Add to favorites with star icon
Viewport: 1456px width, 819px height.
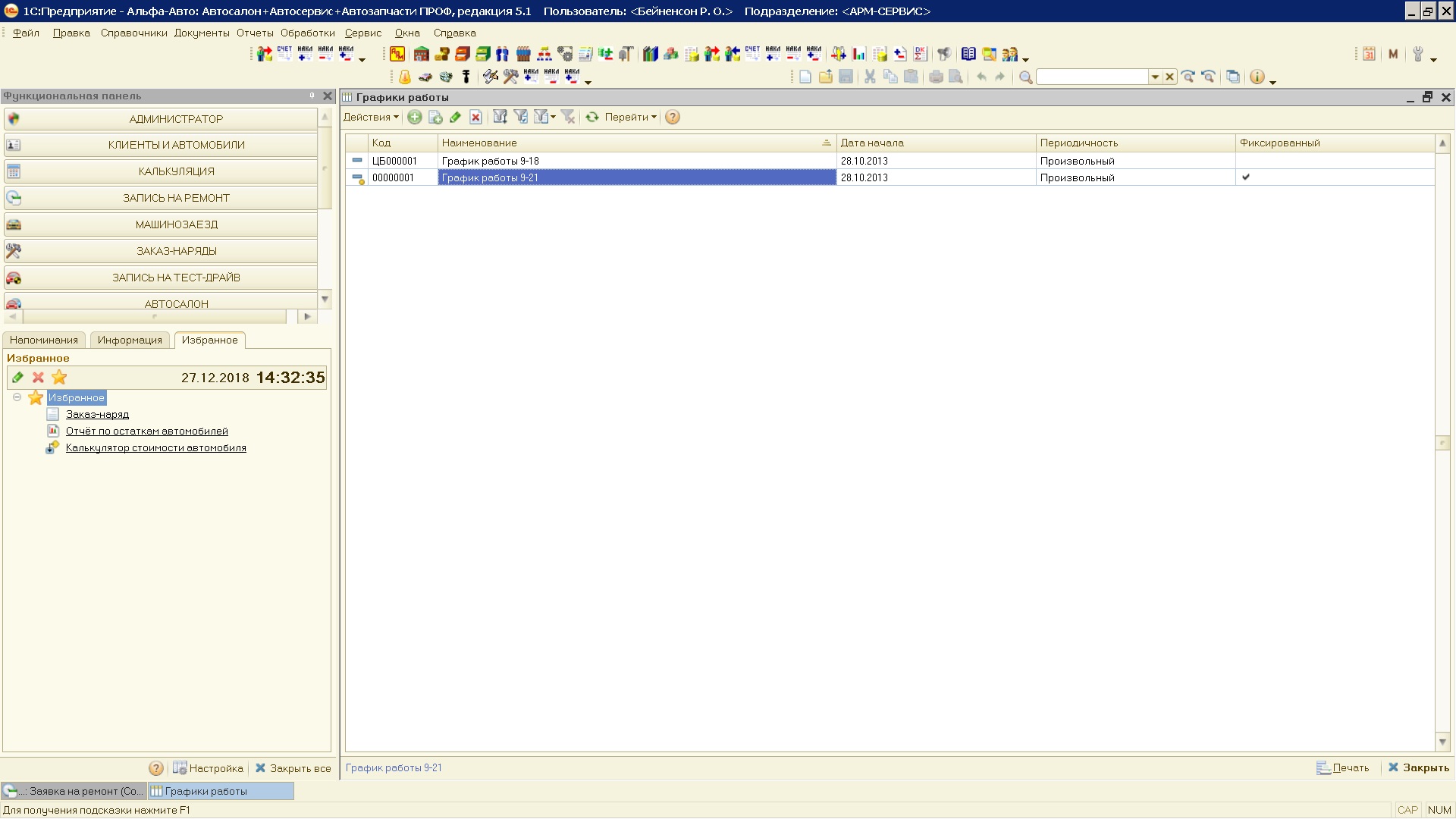click(59, 377)
